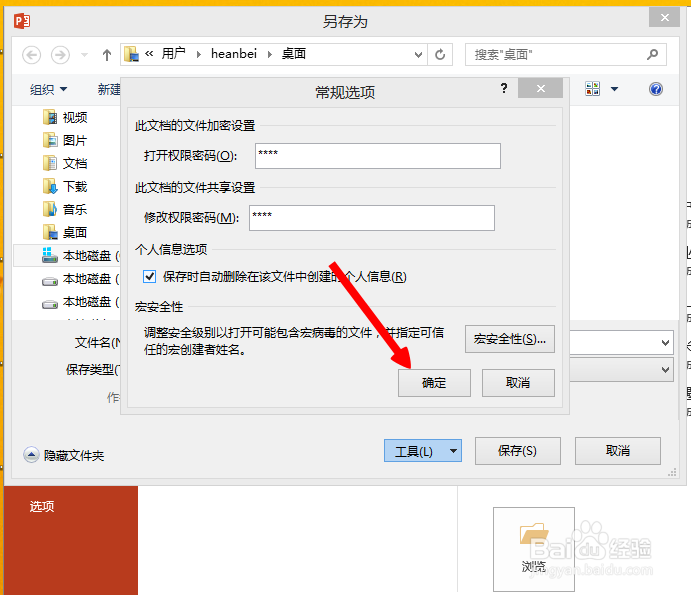Screen dimensions: 691x595
Task: Select 用户 in the address path
Action: pos(173,54)
